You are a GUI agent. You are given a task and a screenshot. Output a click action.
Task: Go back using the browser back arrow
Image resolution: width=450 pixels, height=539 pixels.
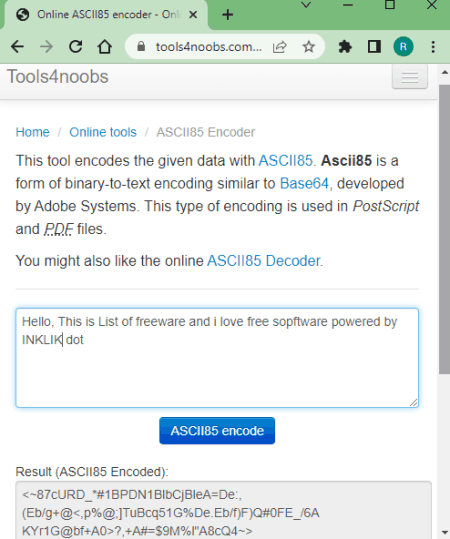[17, 47]
